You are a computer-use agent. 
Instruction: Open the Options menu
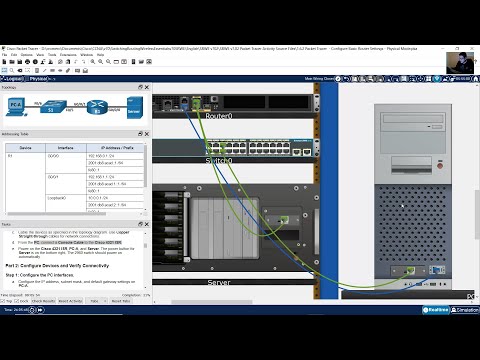27,55
